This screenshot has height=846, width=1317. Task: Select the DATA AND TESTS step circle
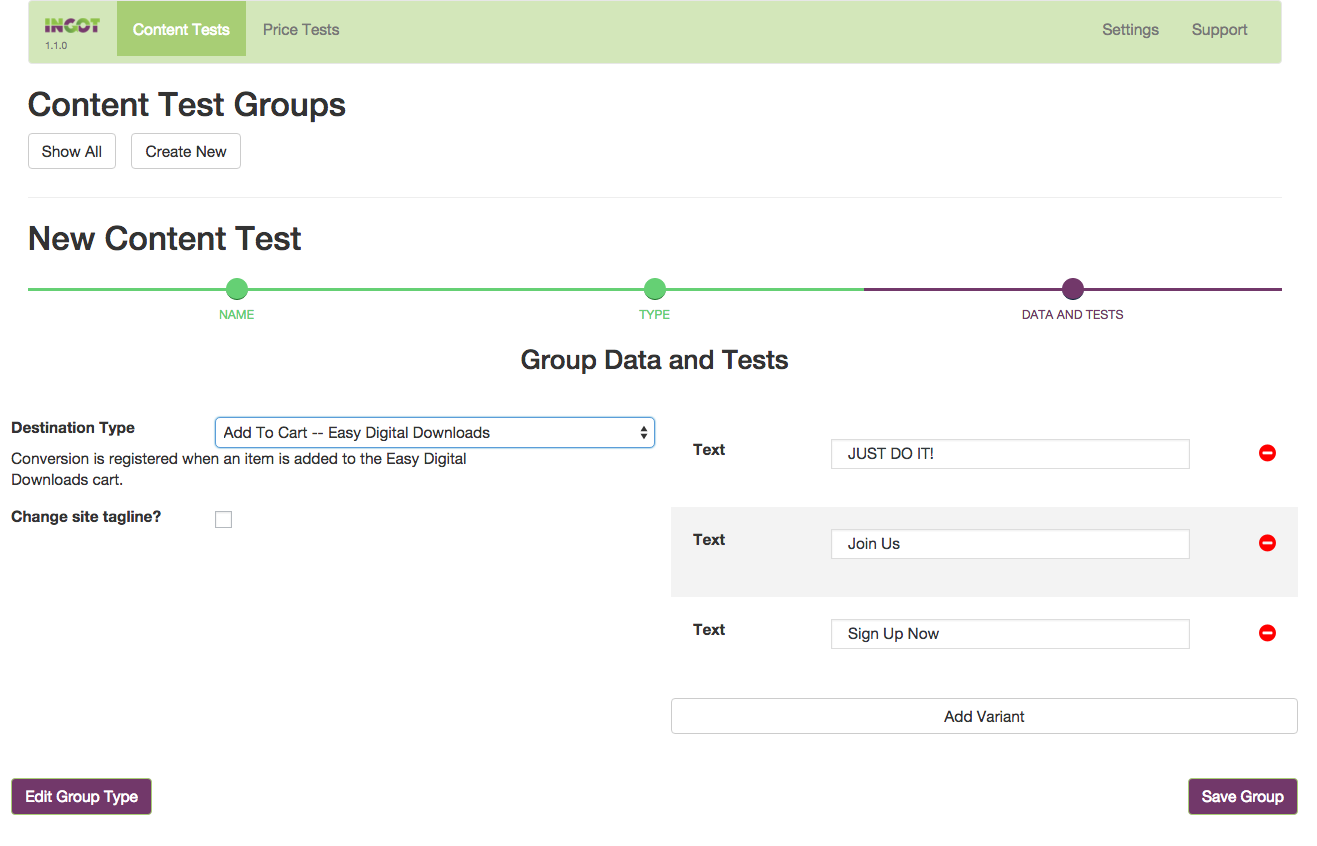[1073, 289]
